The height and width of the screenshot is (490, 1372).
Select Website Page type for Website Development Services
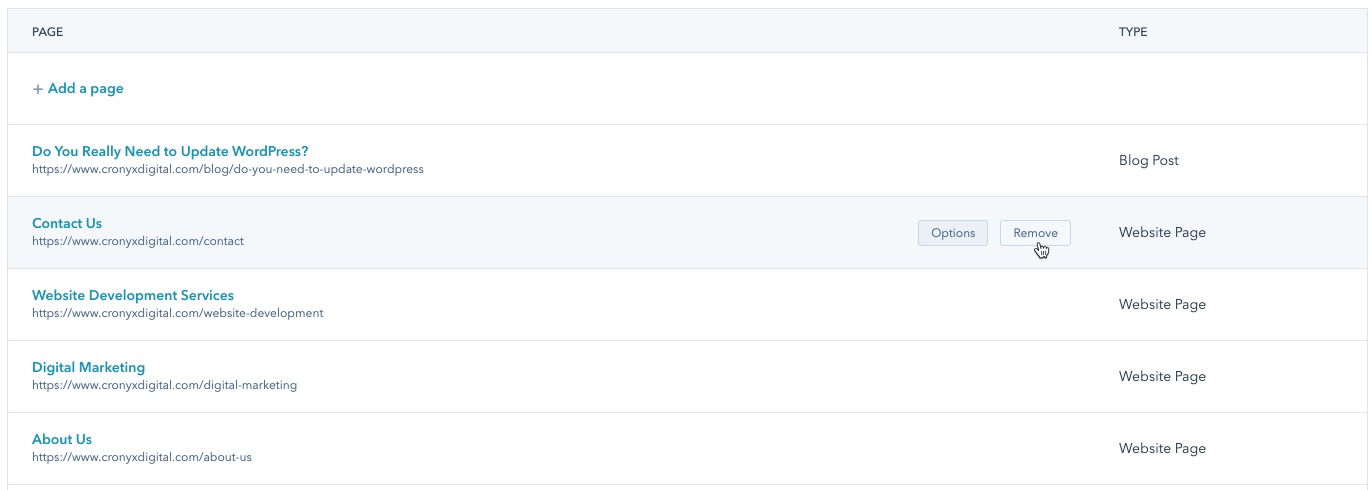point(1162,304)
